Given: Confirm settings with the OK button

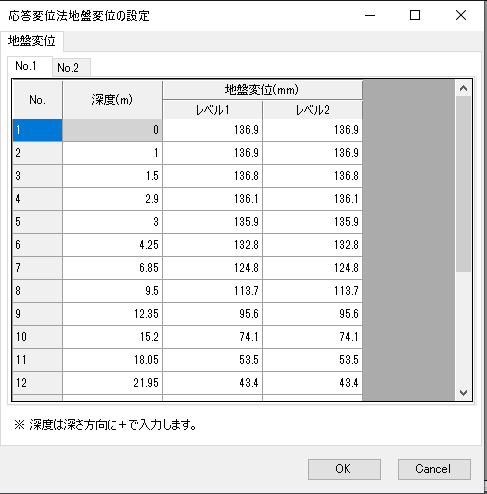Looking at the screenshot, I should pos(344,469).
